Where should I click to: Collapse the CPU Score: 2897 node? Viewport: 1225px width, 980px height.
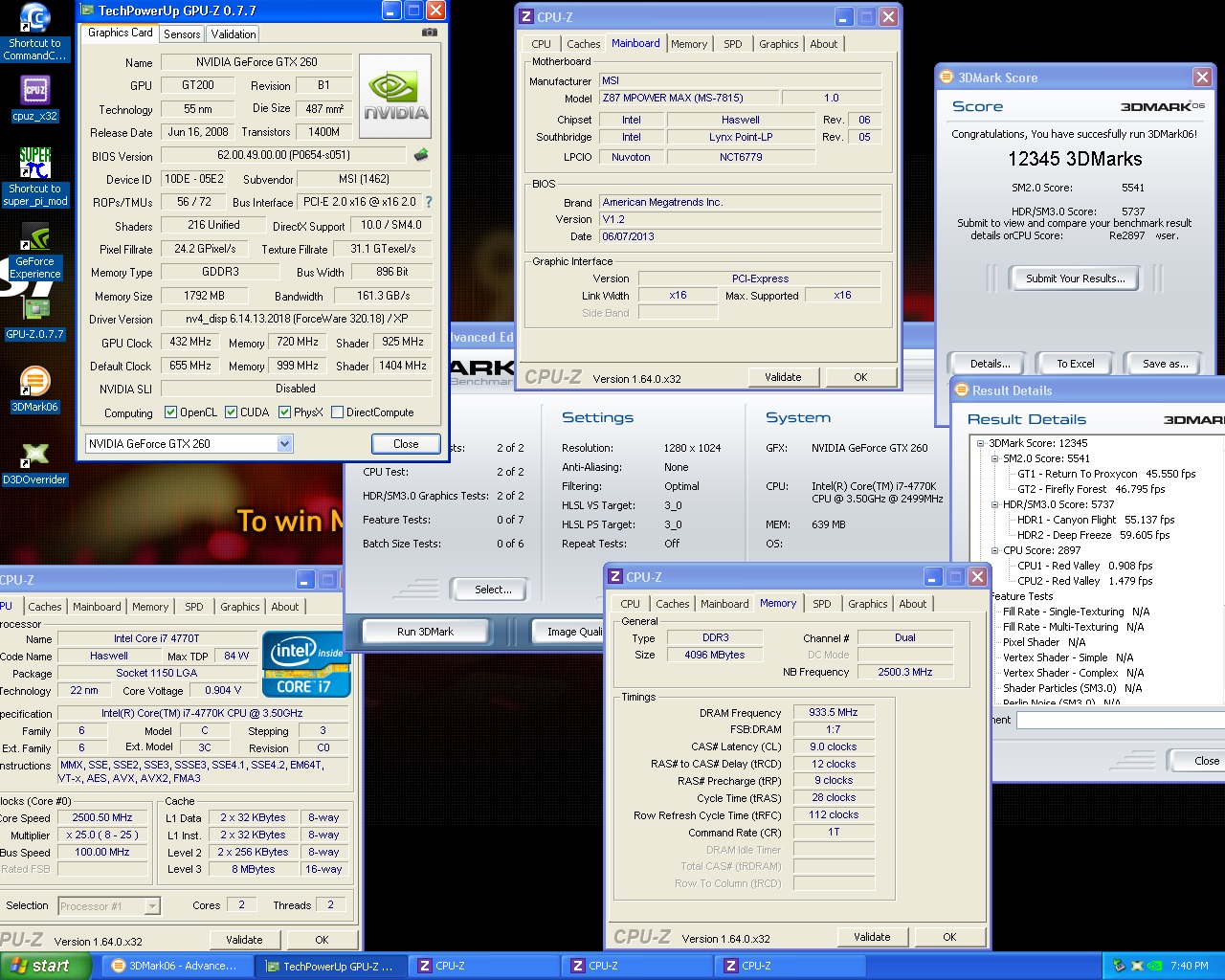point(994,550)
